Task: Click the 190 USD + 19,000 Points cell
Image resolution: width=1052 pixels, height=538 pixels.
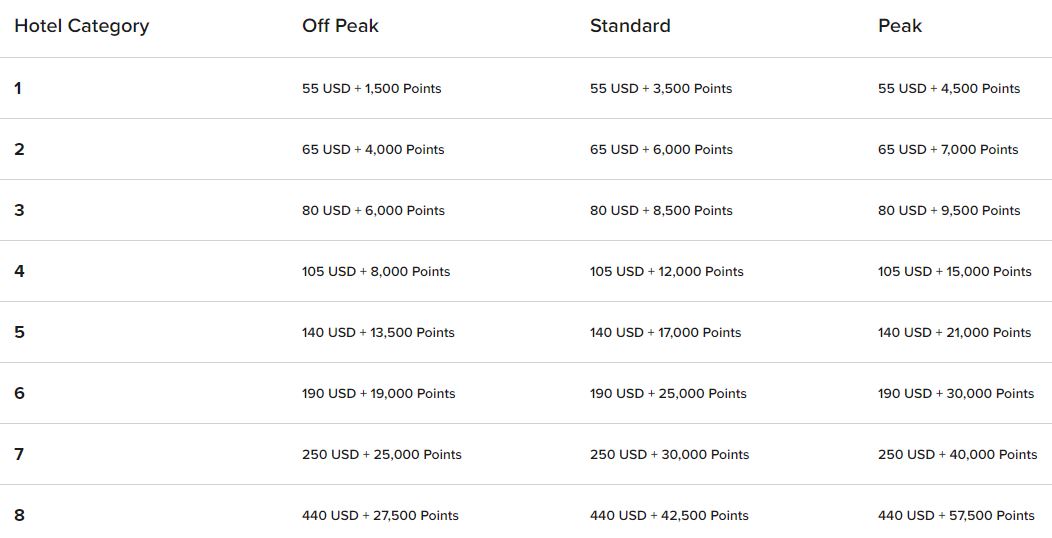Action: [x=378, y=393]
